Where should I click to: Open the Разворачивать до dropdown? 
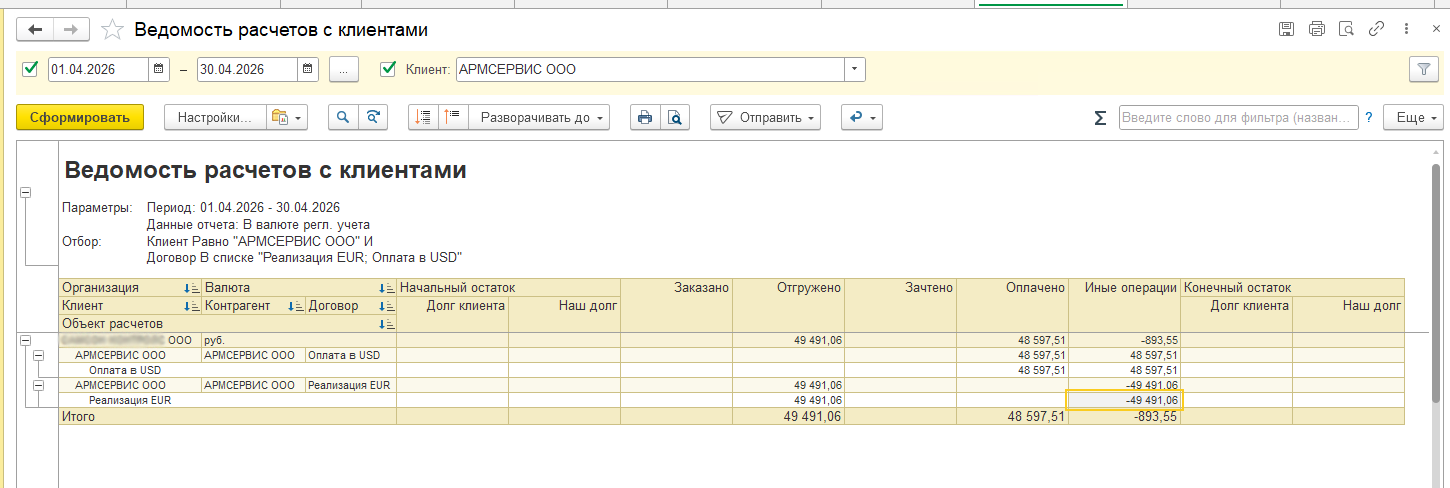click(539, 118)
